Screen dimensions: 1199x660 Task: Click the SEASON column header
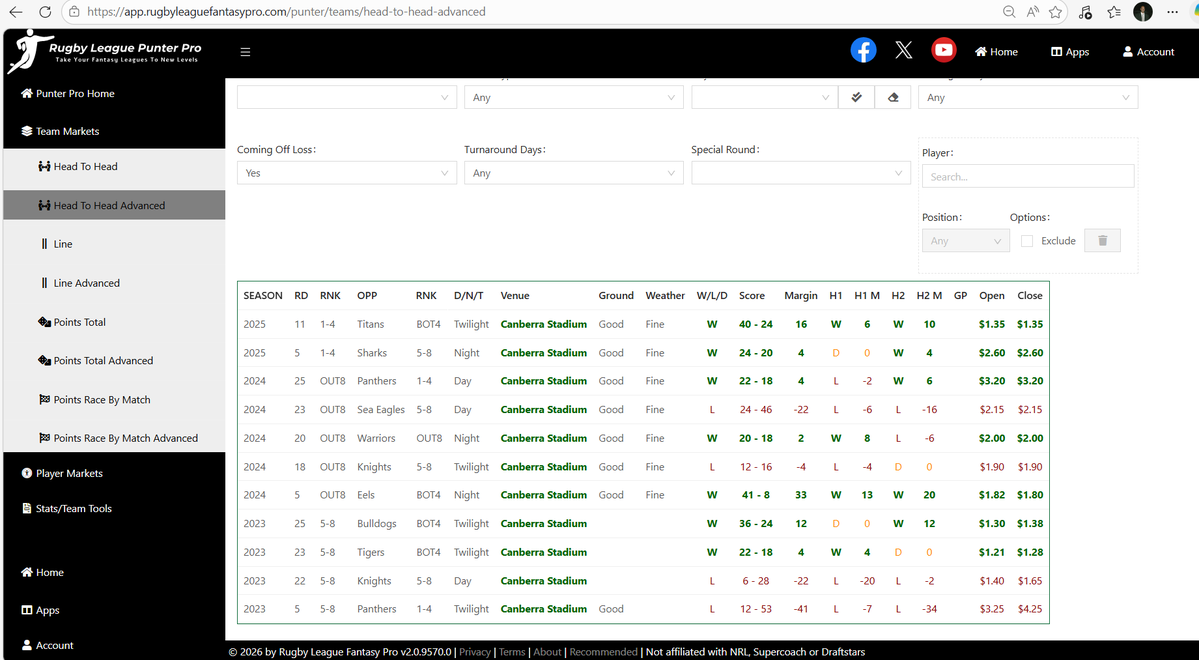click(263, 296)
